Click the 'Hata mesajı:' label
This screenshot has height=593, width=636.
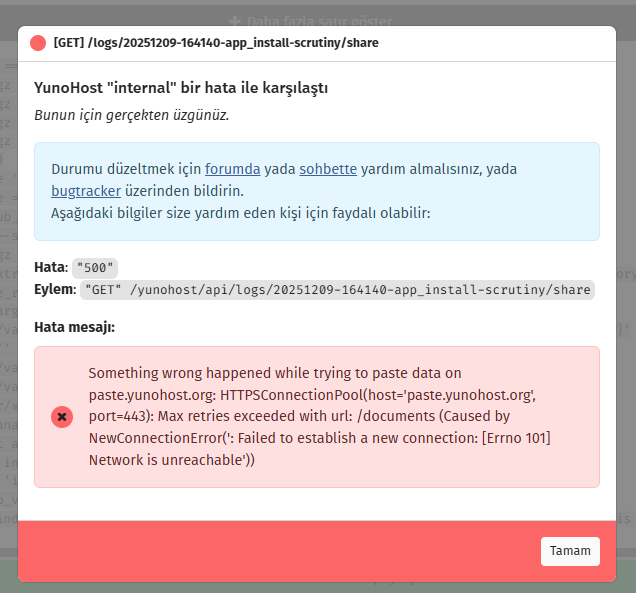tap(75, 326)
